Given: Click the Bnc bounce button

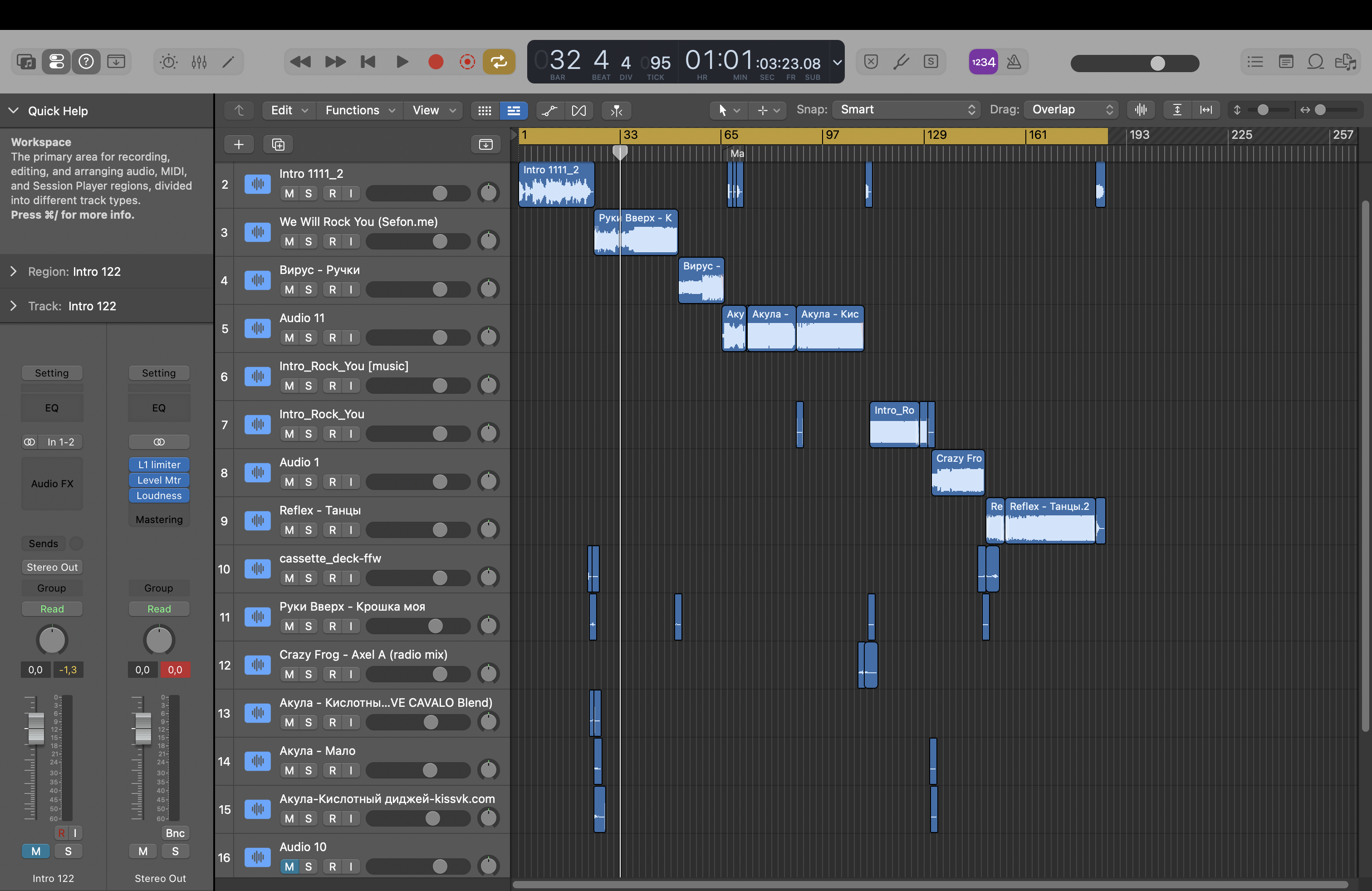Looking at the screenshot, I should 175,833.
